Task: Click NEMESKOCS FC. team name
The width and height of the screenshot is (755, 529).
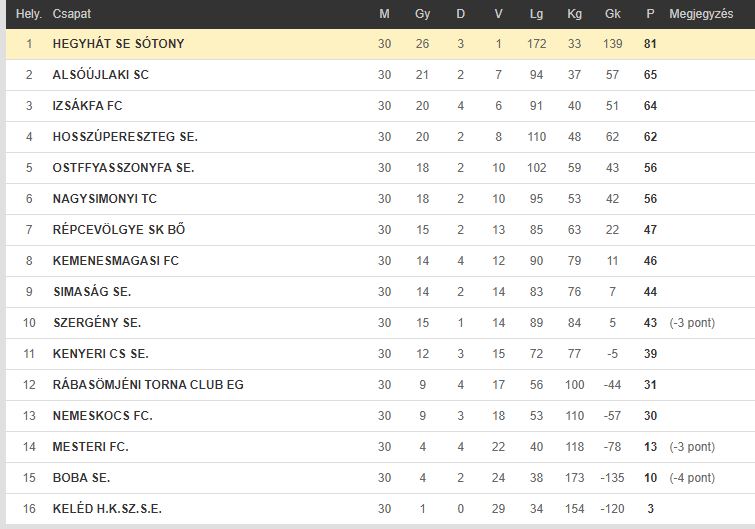Action: 103,415
